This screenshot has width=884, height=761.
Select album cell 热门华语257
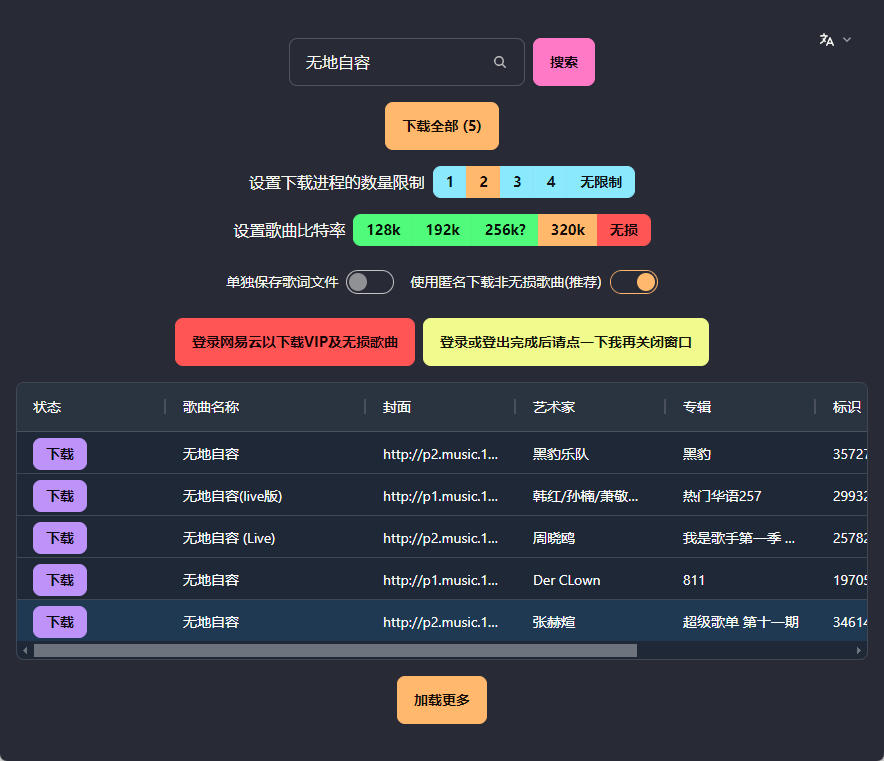[x=722, y=496]
